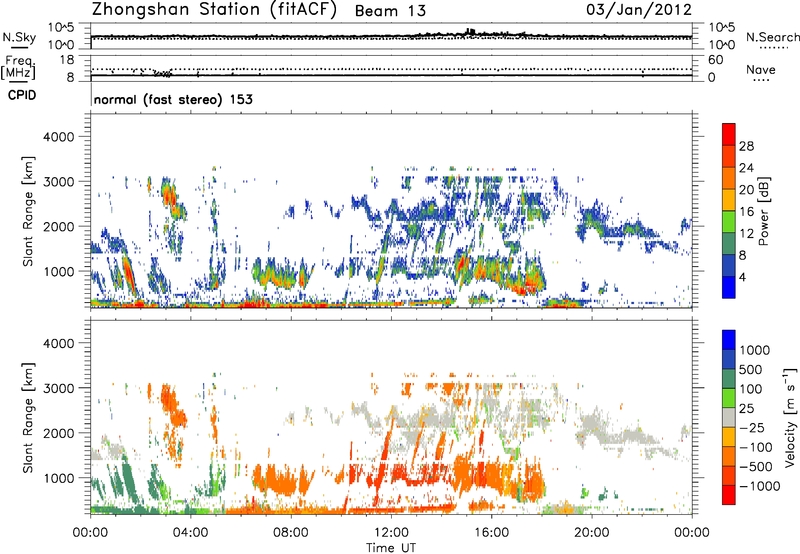
Task: Select the '-1000' label on velocity colorbar
Action: (760, 486)
